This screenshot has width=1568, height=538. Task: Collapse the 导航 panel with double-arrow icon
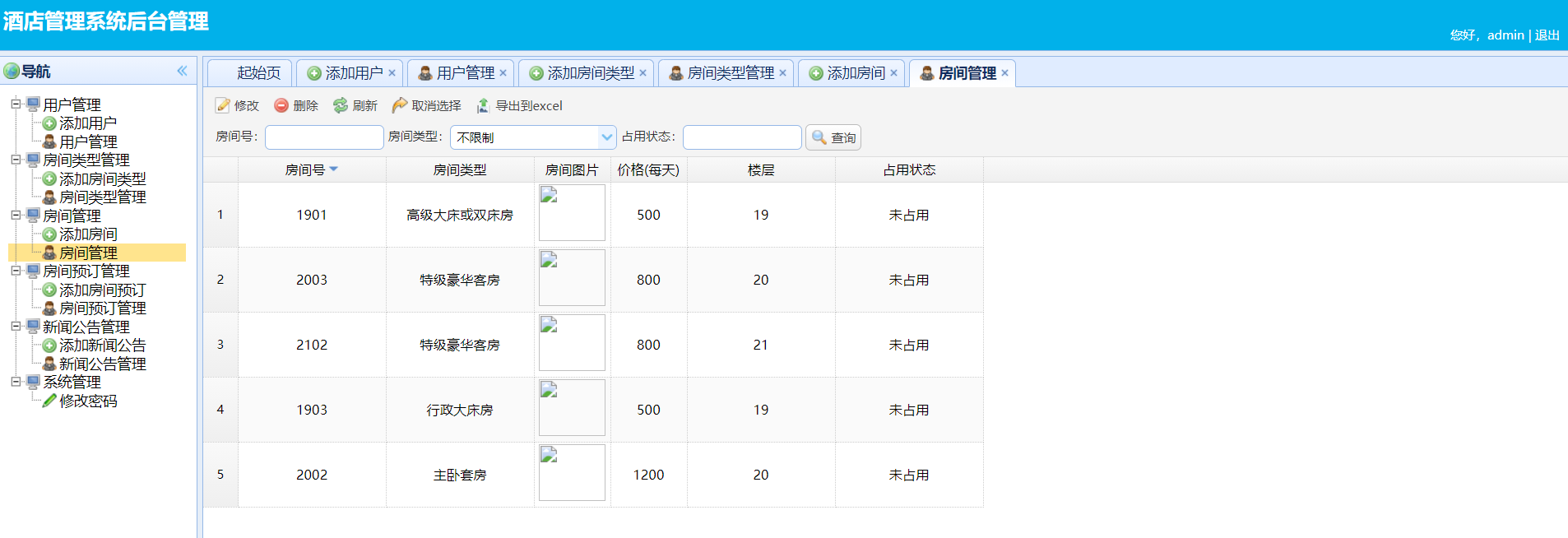(182, 71)
